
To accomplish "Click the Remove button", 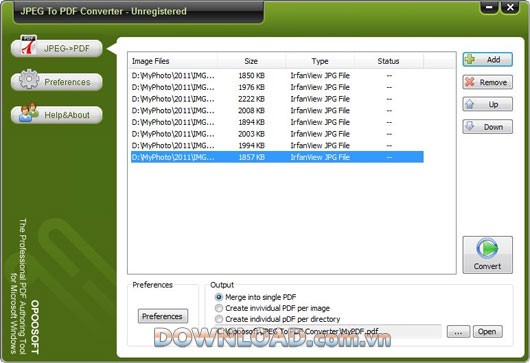I will 487,82.
